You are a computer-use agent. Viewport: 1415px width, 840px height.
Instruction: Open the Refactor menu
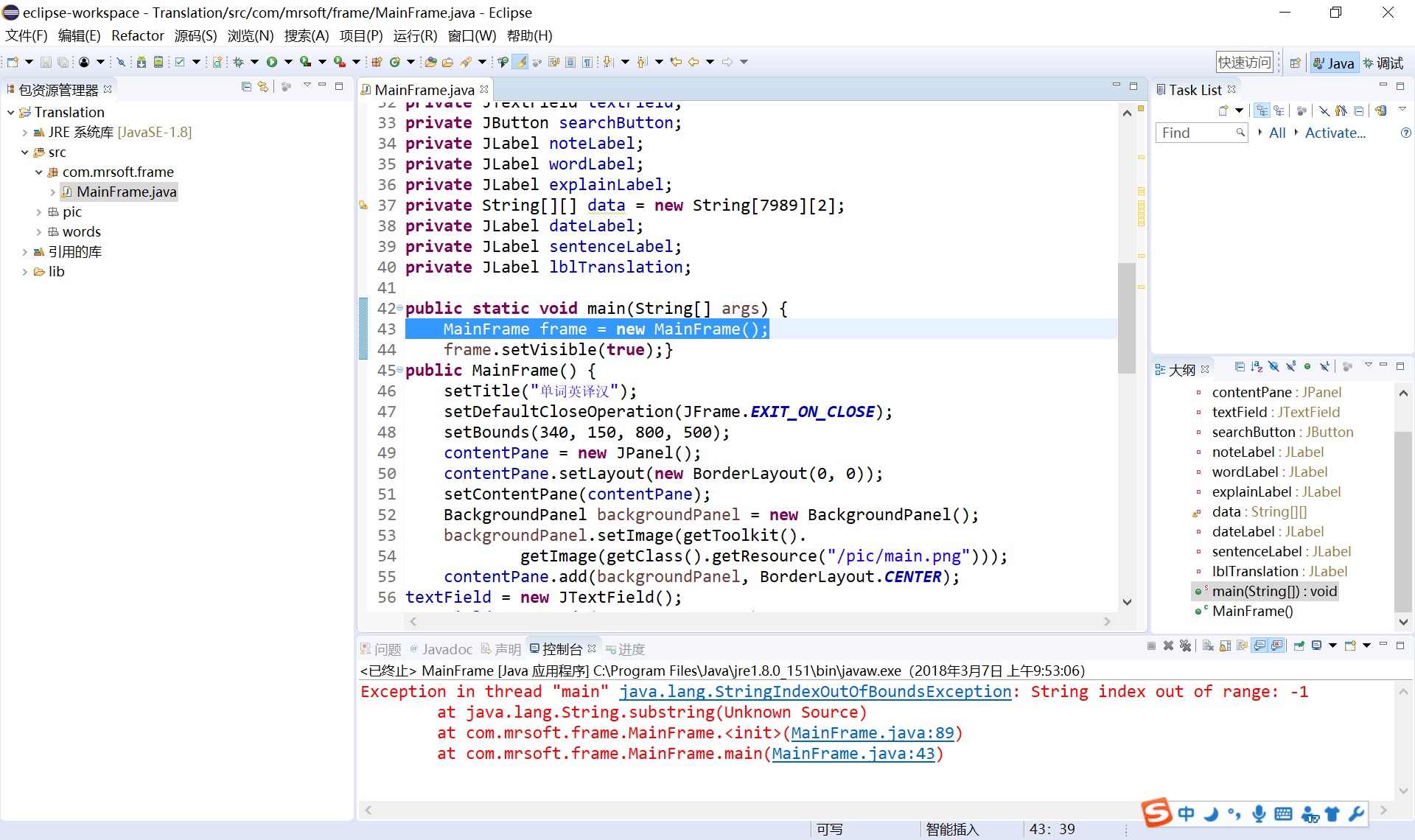point(138,35)
